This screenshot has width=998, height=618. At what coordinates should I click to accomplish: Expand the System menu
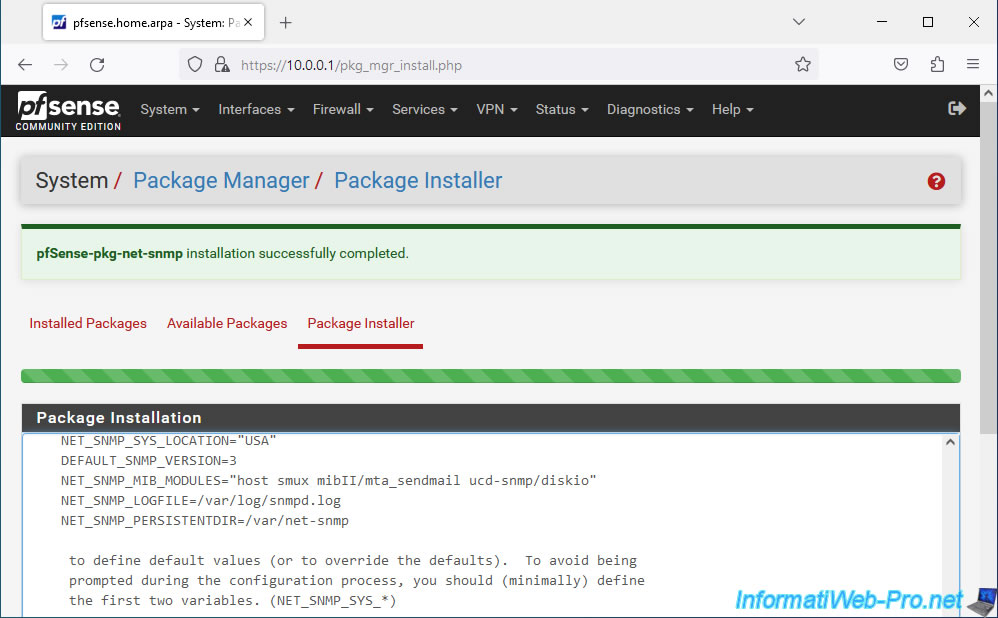[x=170, y=109]
